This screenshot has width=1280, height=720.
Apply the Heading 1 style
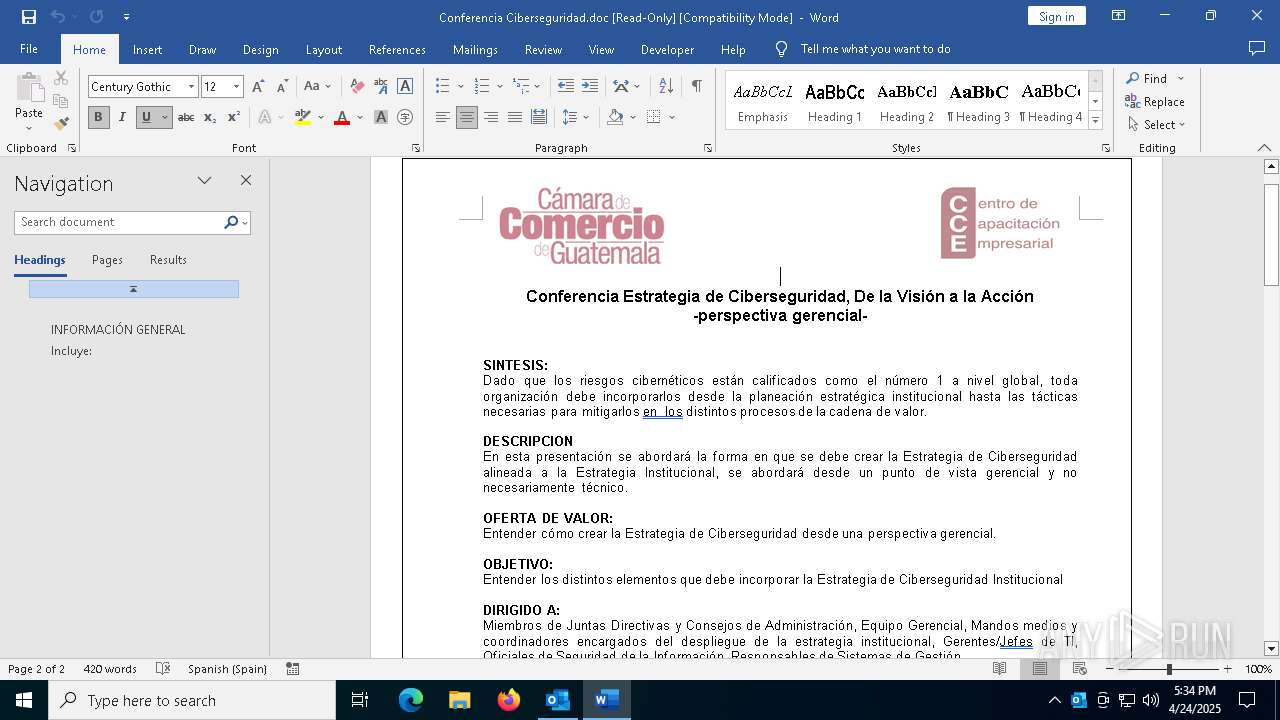[834, 102]
